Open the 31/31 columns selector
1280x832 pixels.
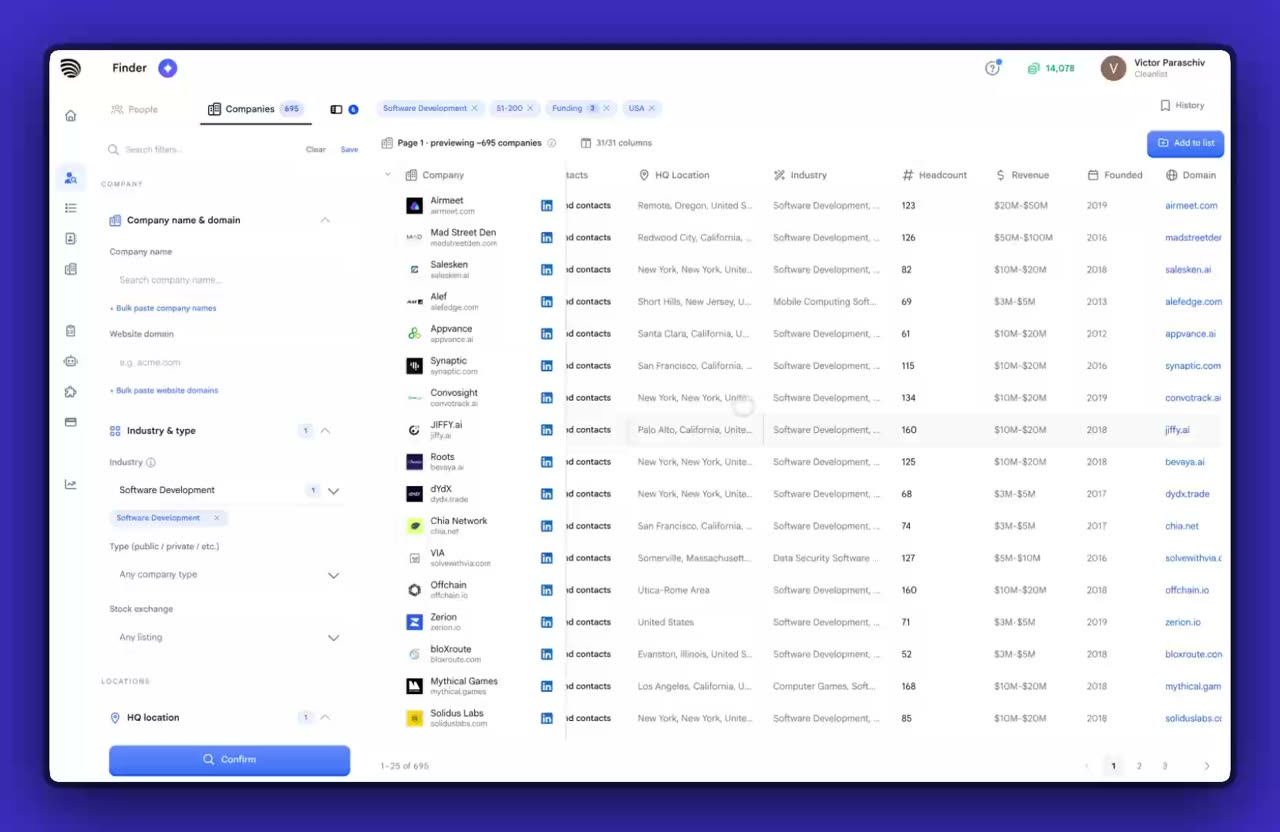(x=617, y=143)
